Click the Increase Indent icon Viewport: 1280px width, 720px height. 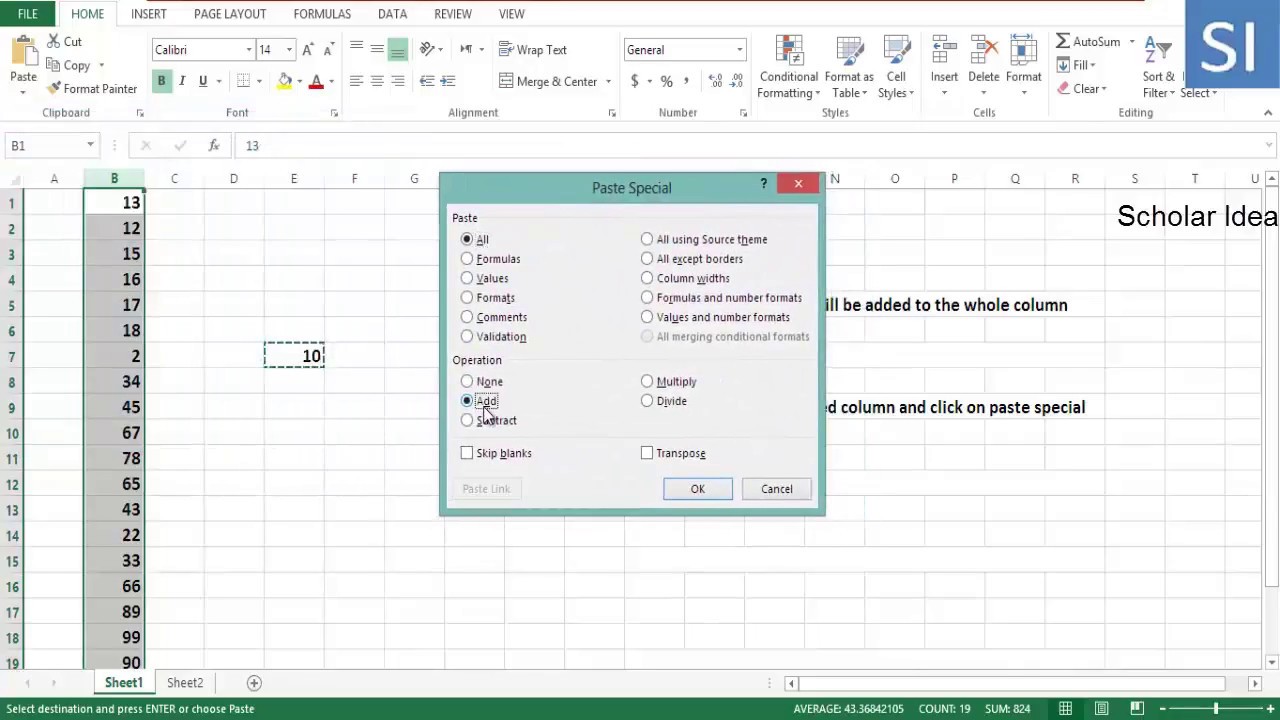448,81
